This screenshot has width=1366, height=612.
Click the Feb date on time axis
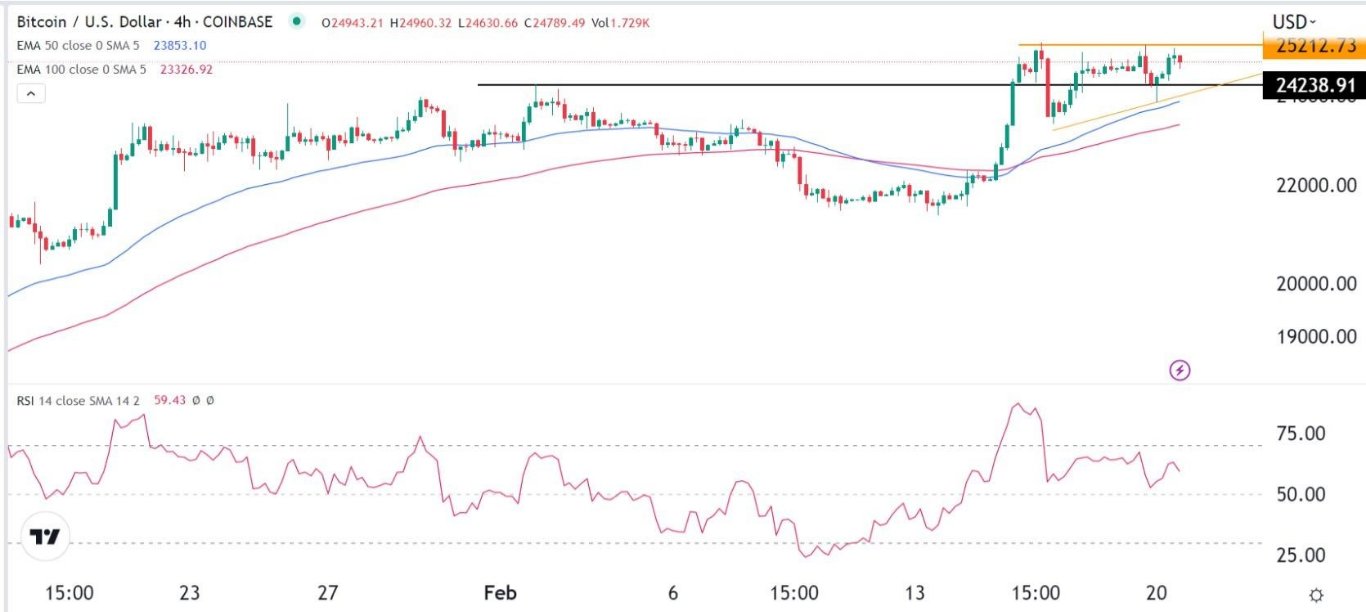click(x=499, y=592)
